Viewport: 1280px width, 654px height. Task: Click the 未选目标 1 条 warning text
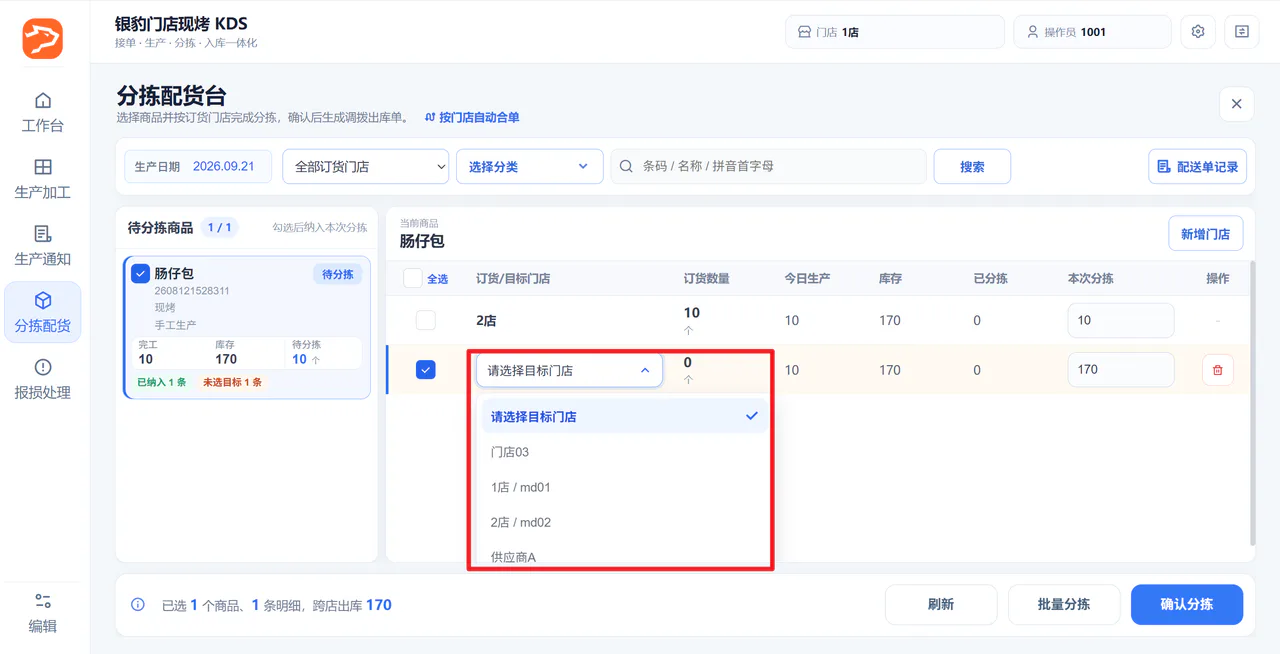point(233,382)
